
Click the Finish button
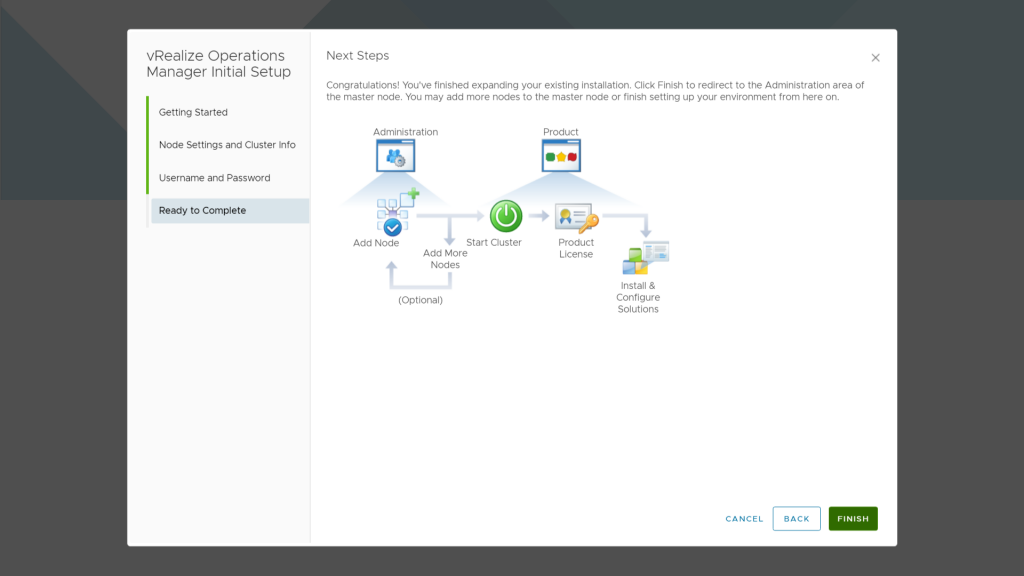853,519
